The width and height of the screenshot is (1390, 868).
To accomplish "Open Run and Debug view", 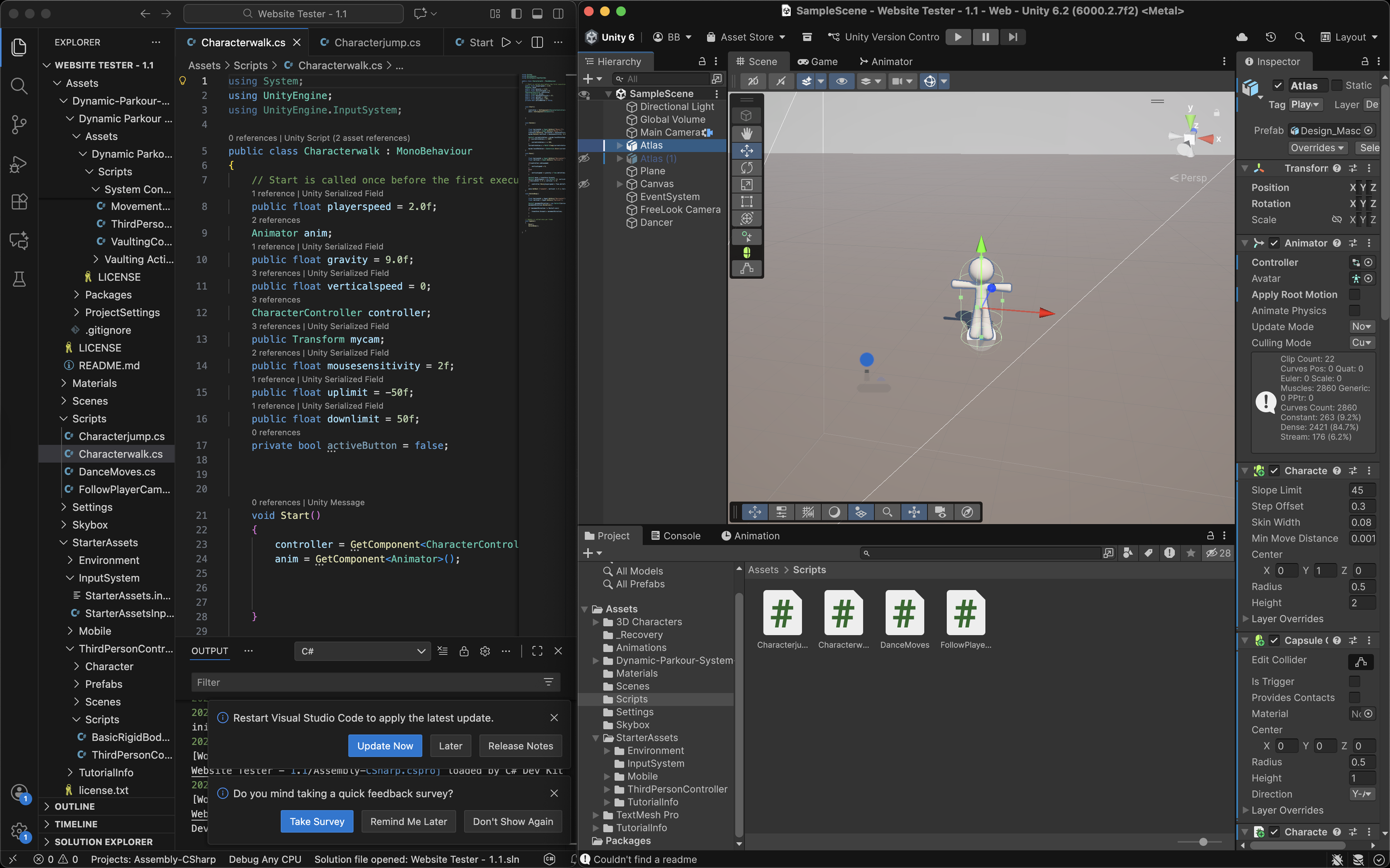I will [19, 164].
